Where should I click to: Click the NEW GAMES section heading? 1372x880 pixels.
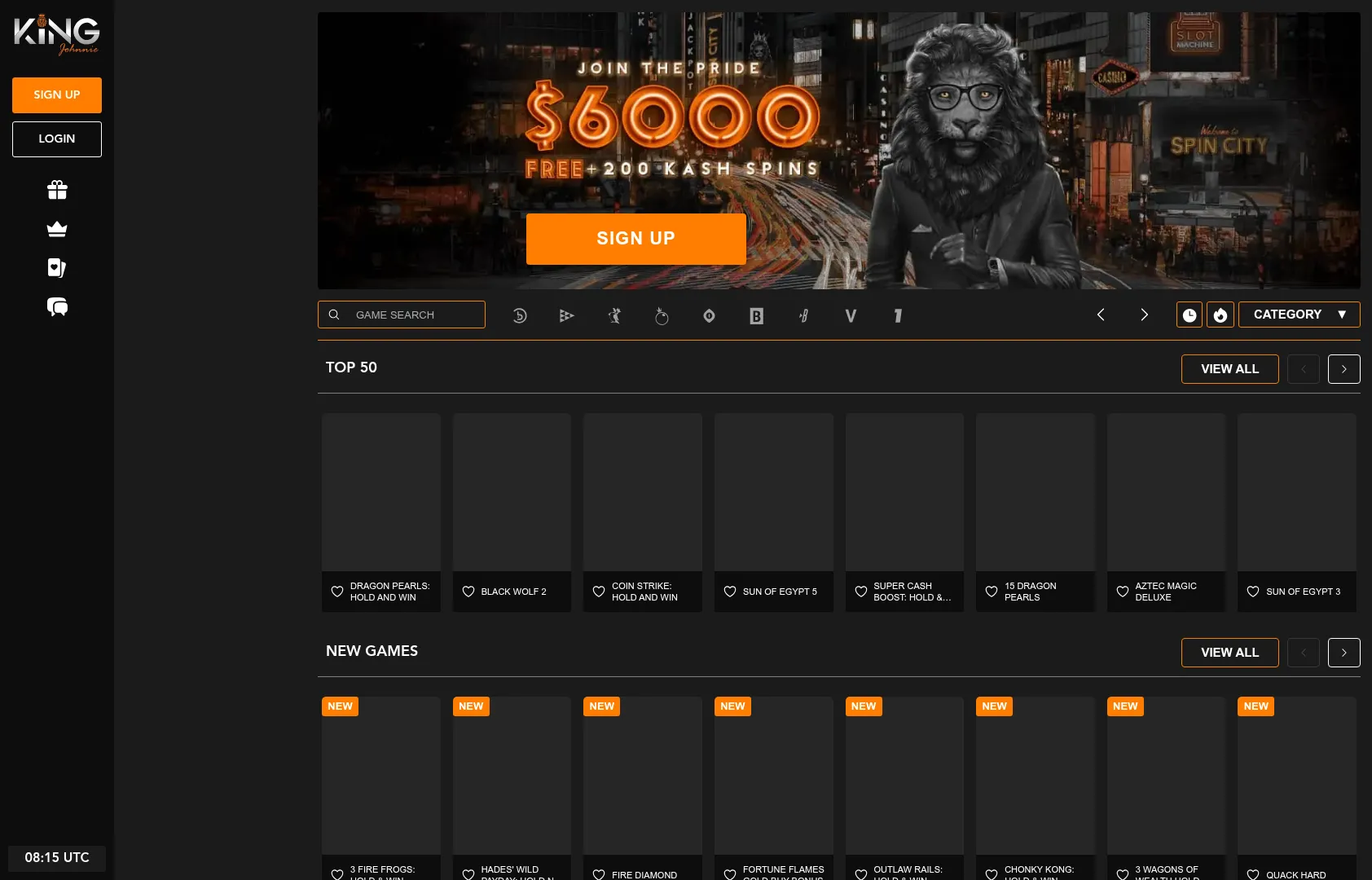[372, 651]
